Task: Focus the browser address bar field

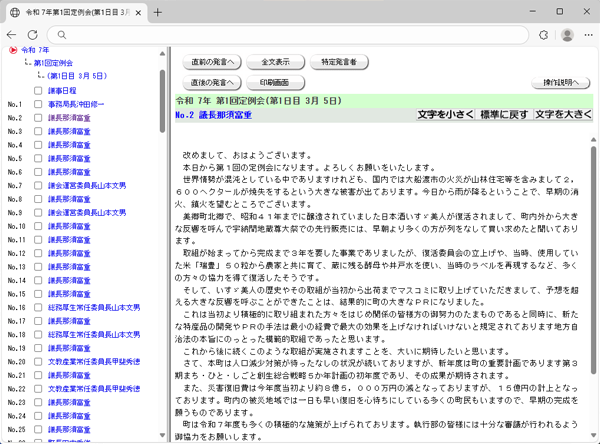Action: click(288, 35)
